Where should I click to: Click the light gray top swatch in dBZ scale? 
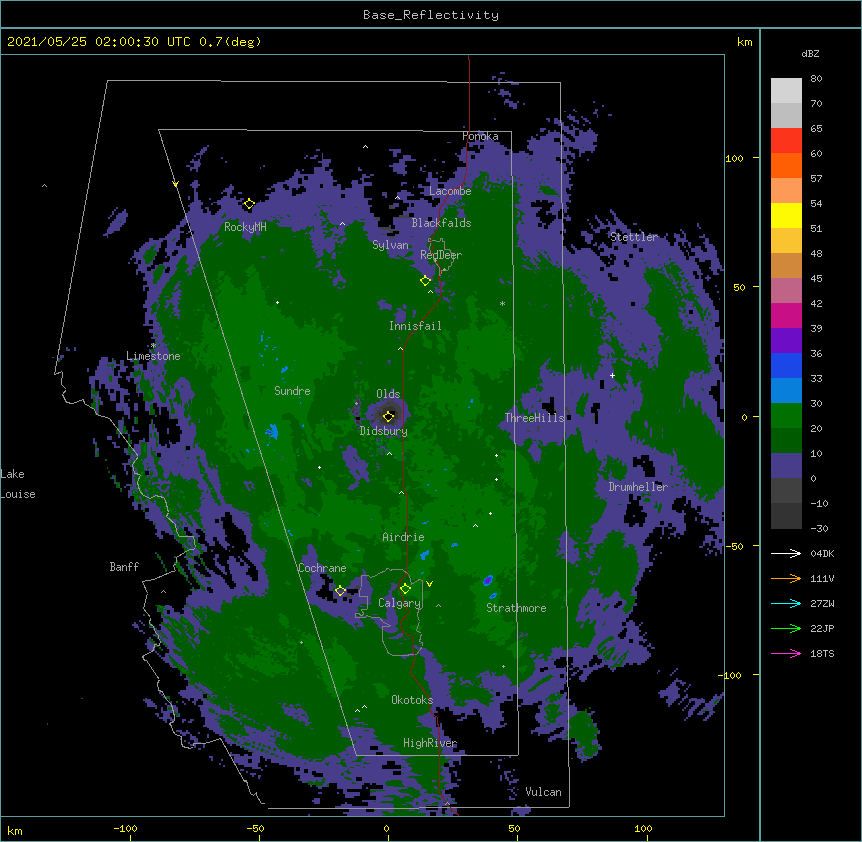coord(786,91)
